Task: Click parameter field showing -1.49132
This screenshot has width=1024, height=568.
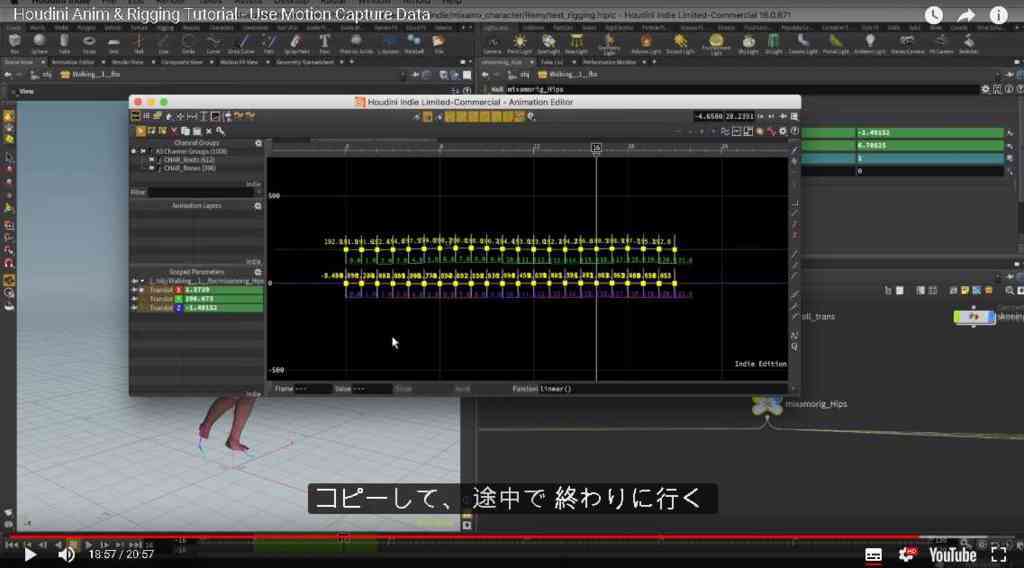Action: click(929, 133)
